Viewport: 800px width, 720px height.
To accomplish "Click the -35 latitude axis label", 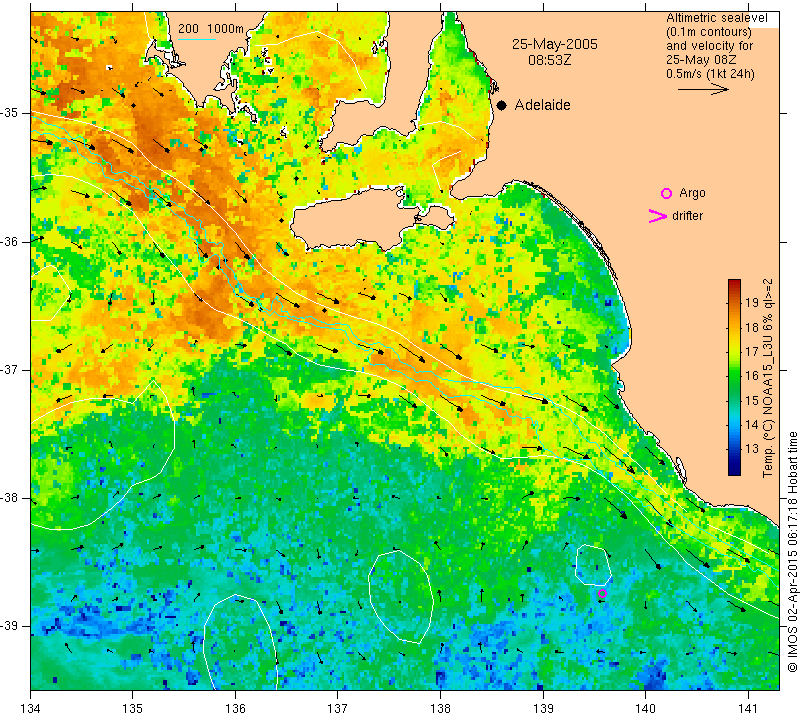I will 9,113.
